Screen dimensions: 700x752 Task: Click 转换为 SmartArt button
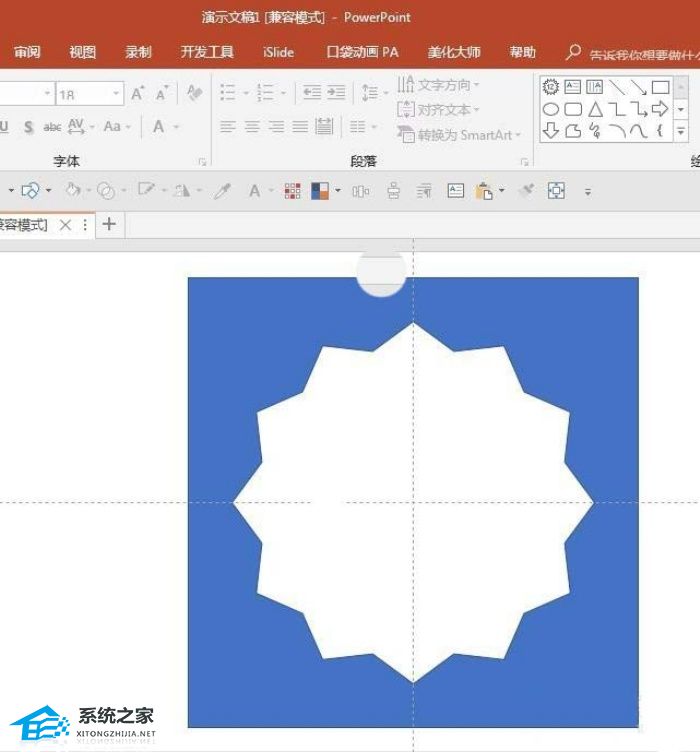459,135
